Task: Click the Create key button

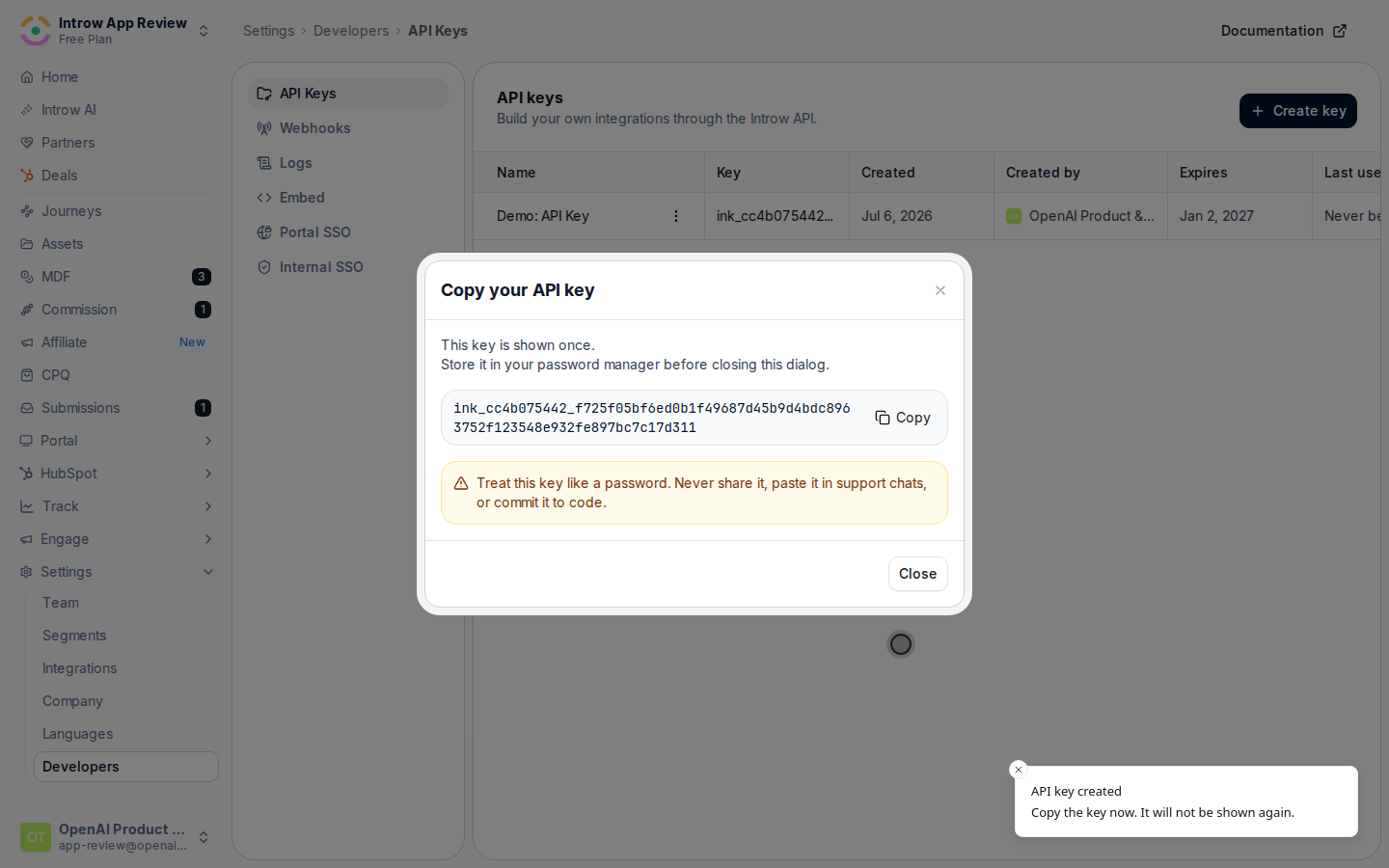Action: 1298,111
